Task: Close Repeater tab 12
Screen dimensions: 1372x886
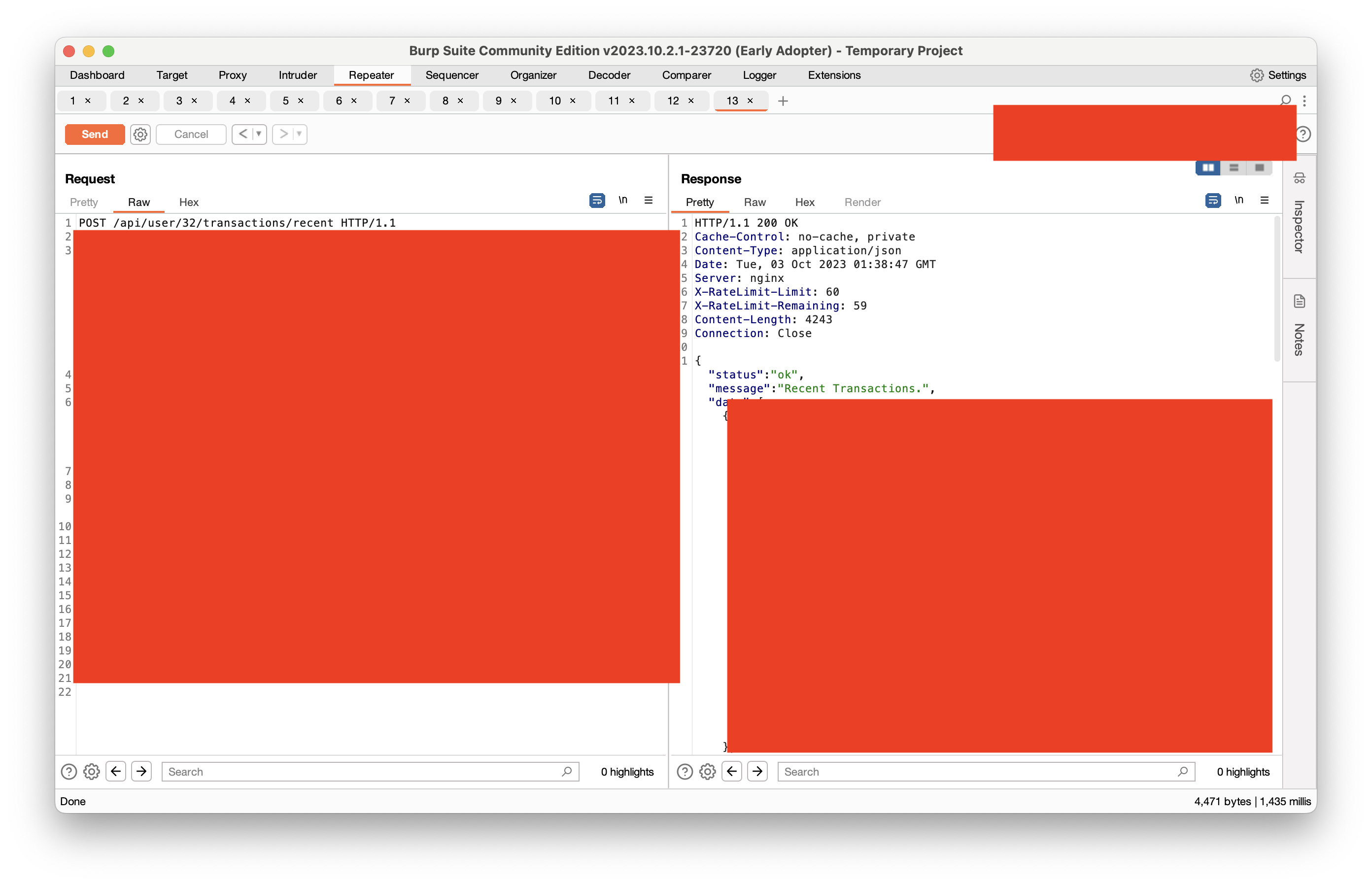Action: tap(691, 101)
